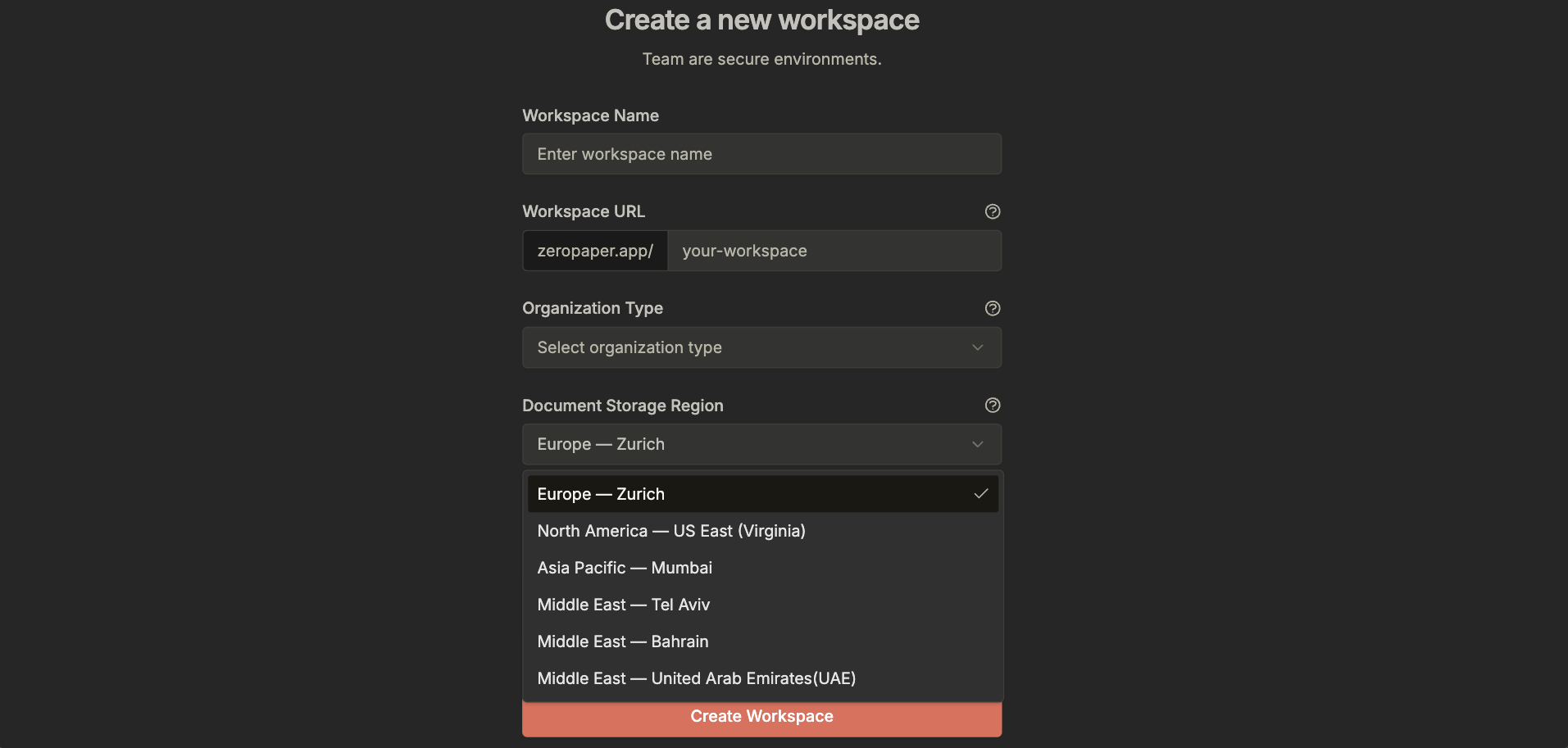Select Asia Pacific — Mumbai storage region
The width and height of the screenshot is (1568, 748).
click(625, 567)
